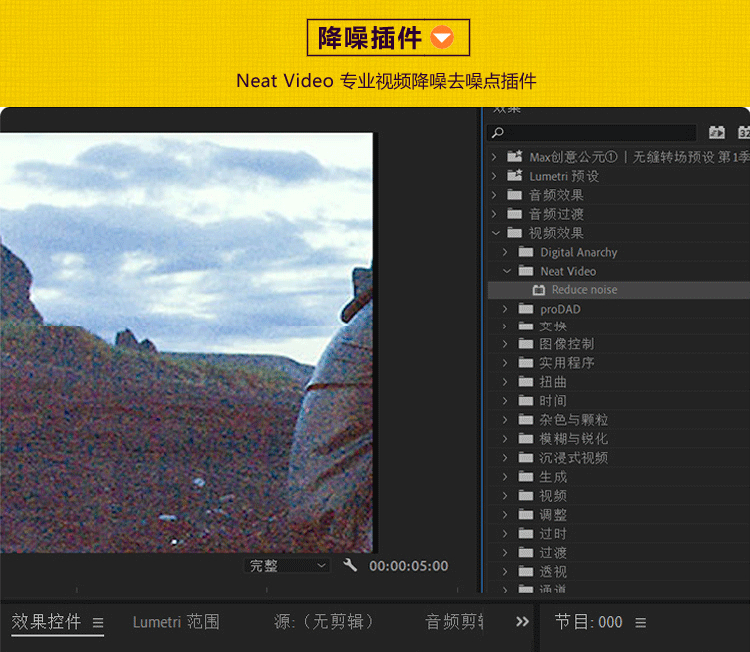This screenshot has width=750, height=652.
Task: Expand the Digital Anarchy folder
Action: coord(505,252)
